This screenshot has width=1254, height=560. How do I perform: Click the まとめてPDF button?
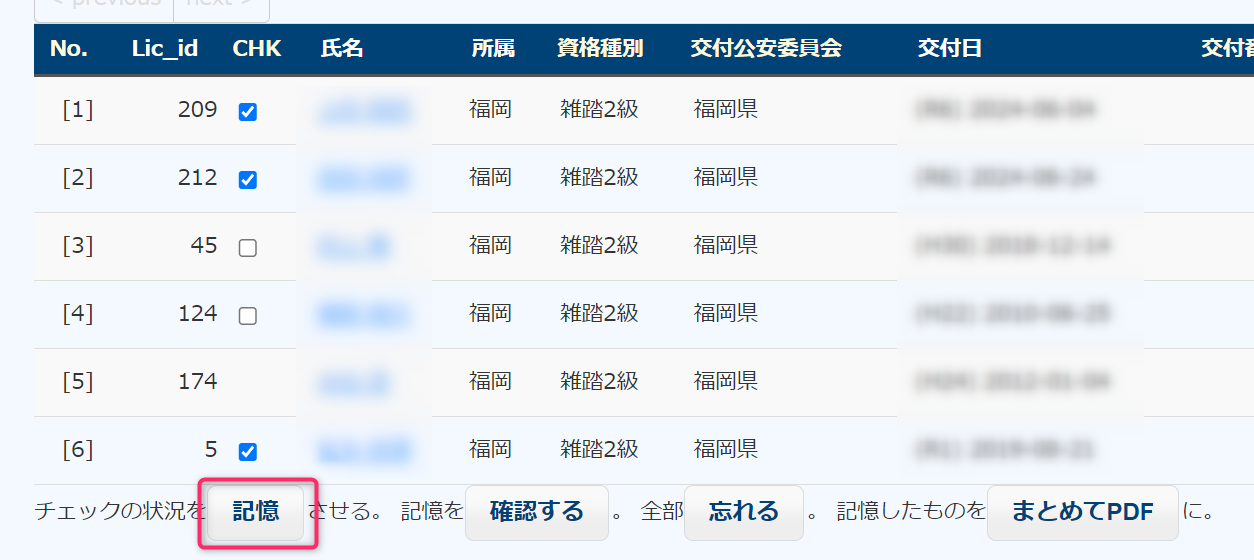point(1083,512)
